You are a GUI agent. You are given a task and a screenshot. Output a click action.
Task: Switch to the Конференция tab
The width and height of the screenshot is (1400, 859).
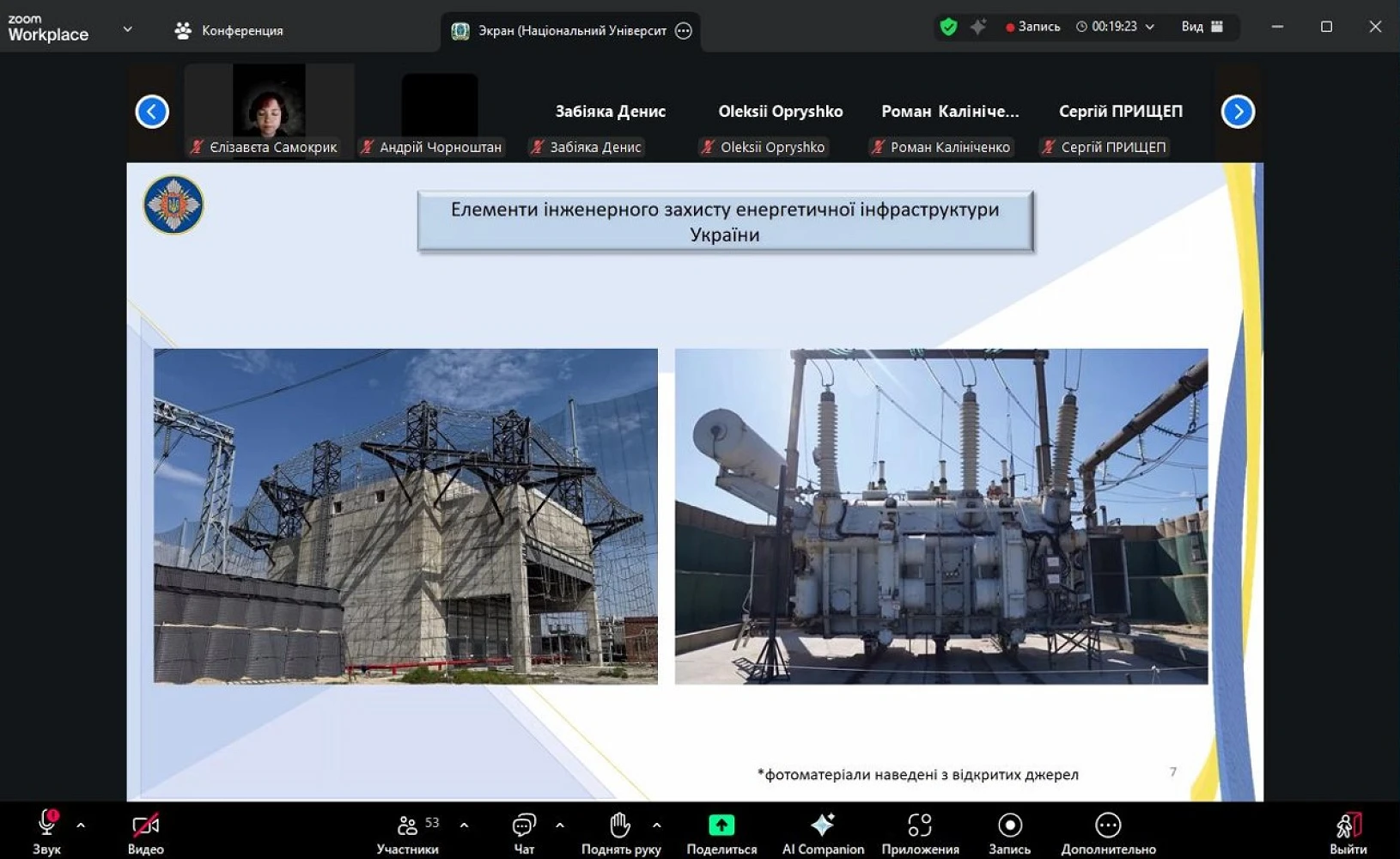tap(230, 31)
